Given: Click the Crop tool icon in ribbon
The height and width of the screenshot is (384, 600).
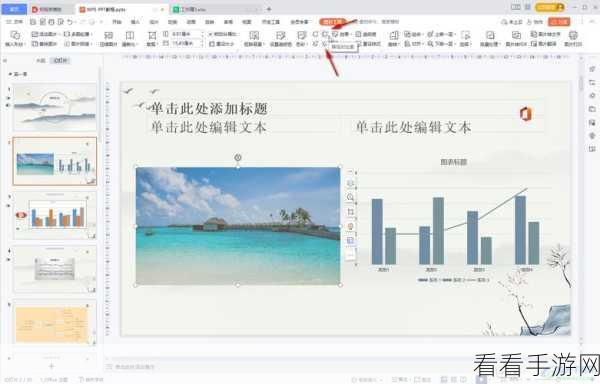Looking at the screenshot, I should (152, 36).
